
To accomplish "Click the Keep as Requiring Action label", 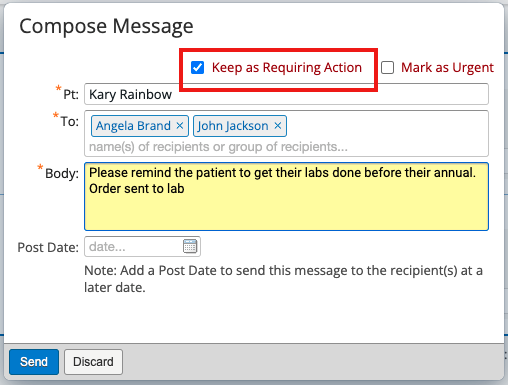I will pyautogui.click(x=287, y=67).
